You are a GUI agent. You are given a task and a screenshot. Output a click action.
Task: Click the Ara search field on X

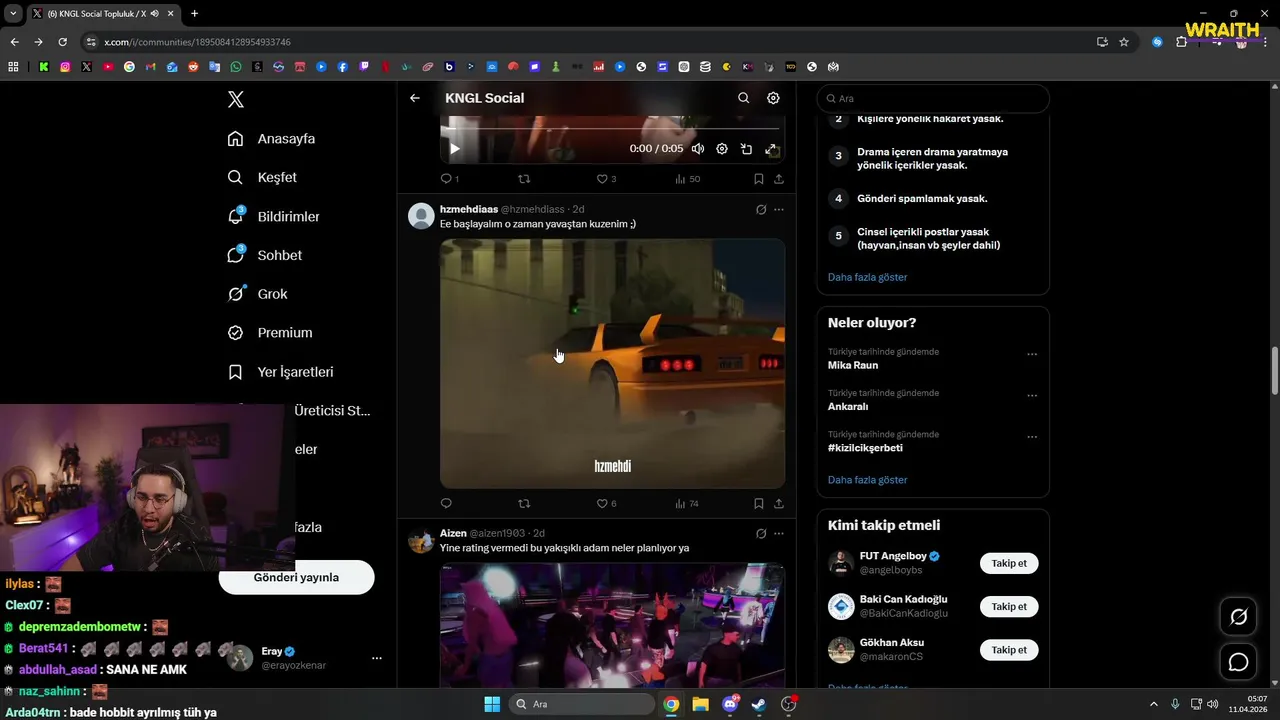933,99
